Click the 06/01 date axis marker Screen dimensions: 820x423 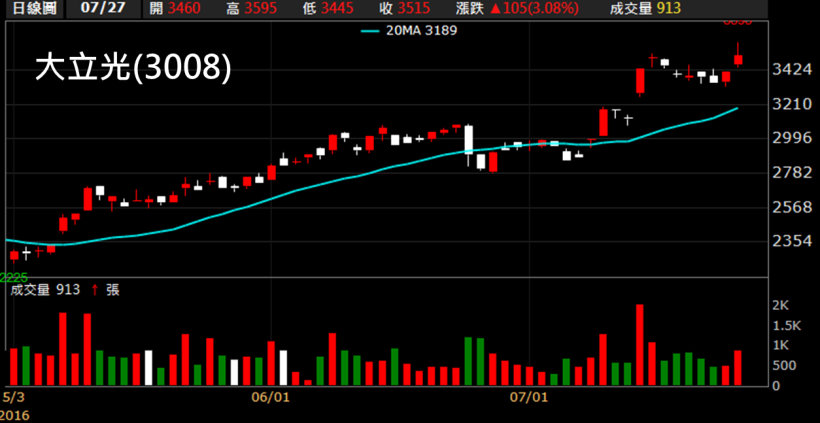tap(272, 398)
